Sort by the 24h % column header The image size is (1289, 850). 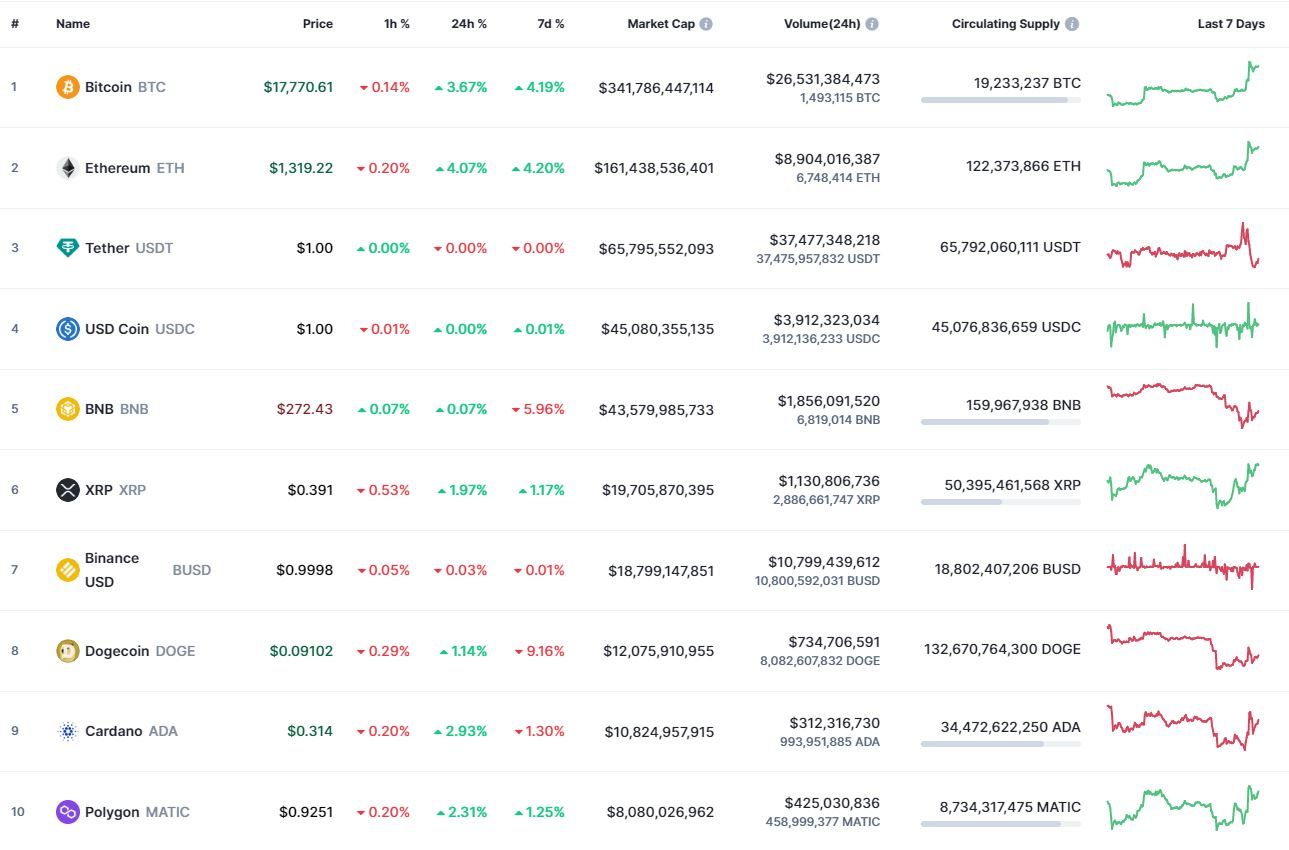[469, 24]
